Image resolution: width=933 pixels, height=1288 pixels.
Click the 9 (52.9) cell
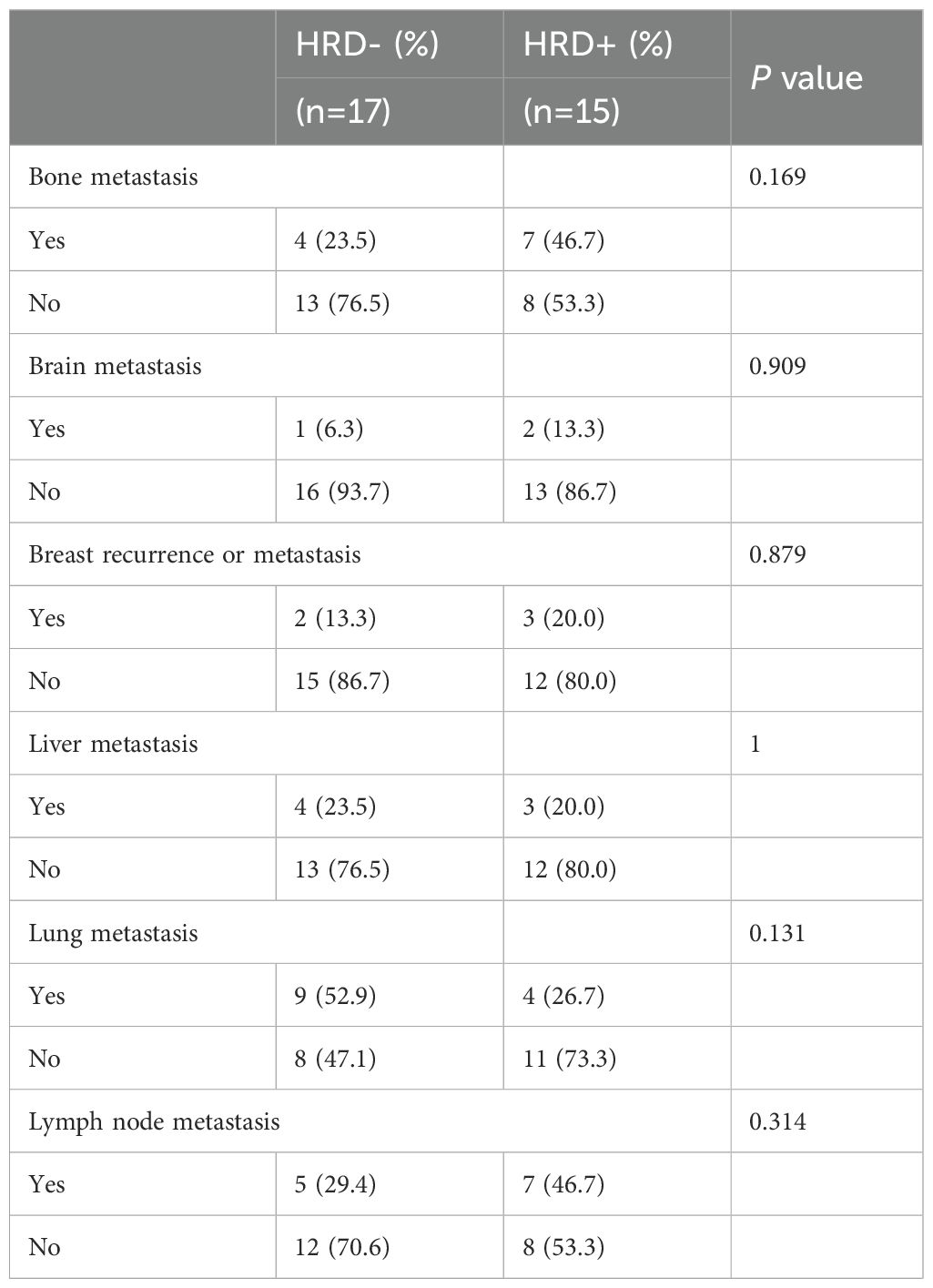coord(336,996)
